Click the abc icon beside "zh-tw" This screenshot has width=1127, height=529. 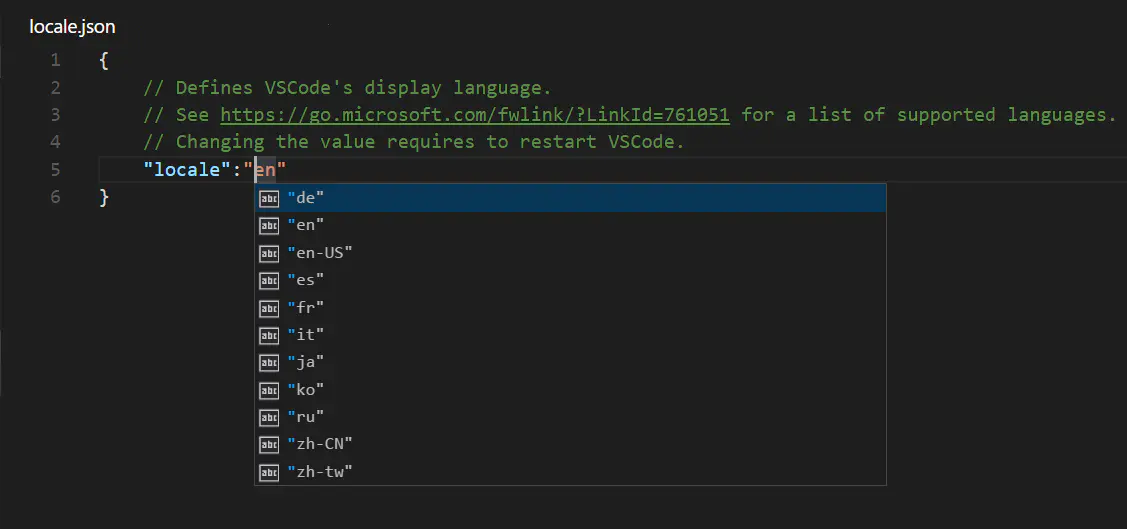(269, 473)
